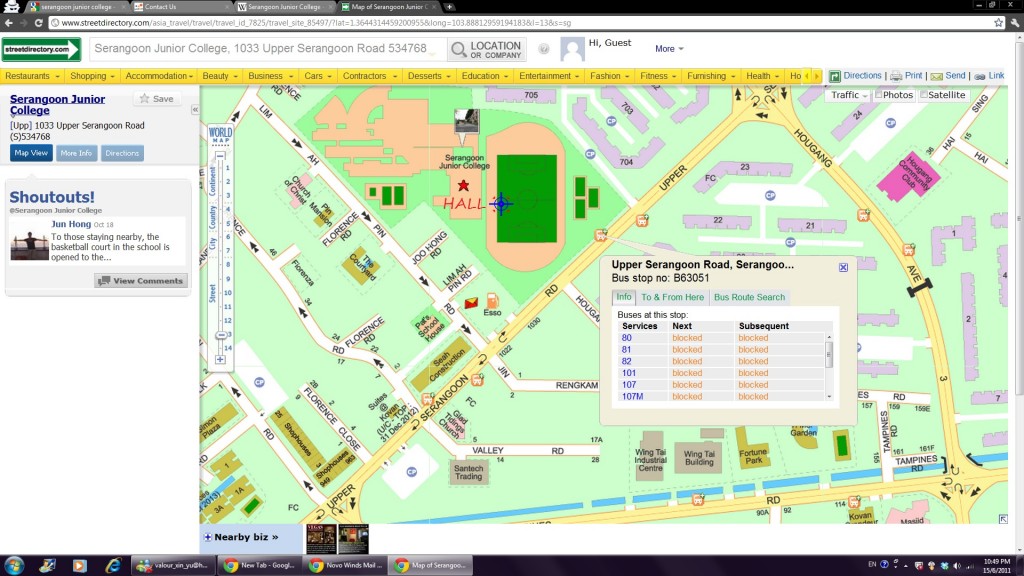This screenshot has height=576, width=1024.
Task: Click the streetdirectory.com logo
Action: point(40,49)
